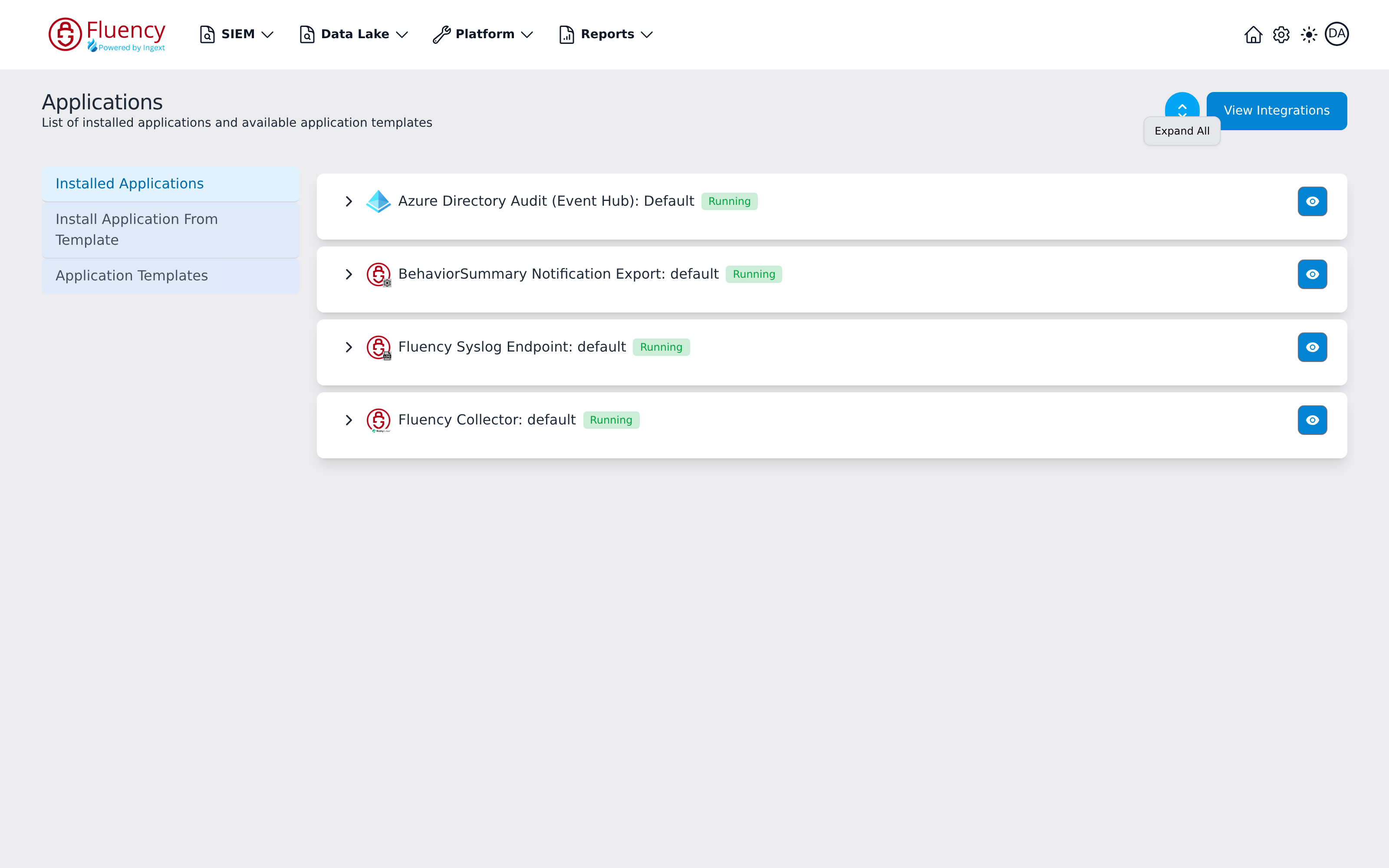This screenshot has width=1389, height=868.
Task: Select the Installed Applications tab
Action: [x=171, y=184]
